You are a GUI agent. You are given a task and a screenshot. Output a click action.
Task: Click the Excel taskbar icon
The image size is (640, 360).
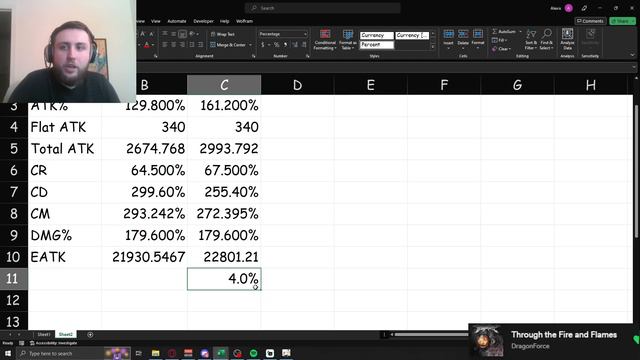221,353
